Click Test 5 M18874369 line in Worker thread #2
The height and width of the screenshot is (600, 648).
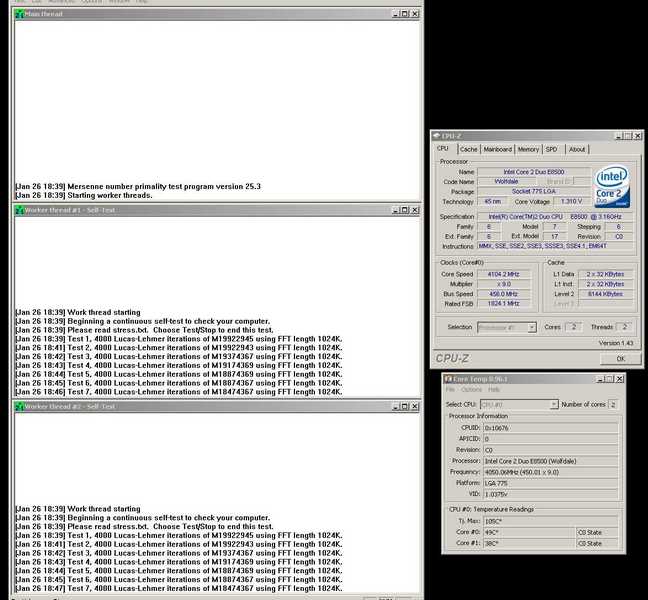click(x=179, y=571)
